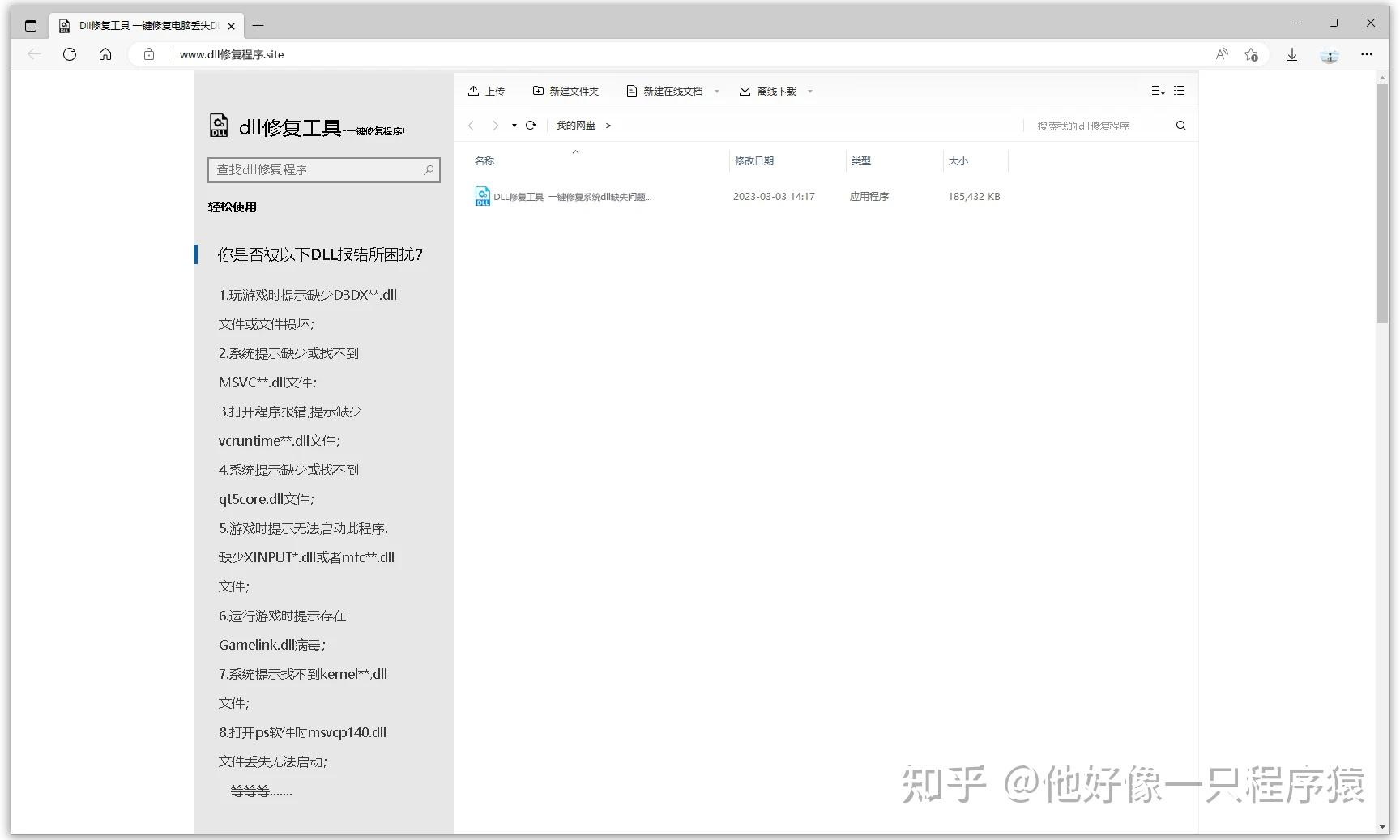1400x840 pixels.
Task: Click the 离线下载 download icon
Action: [x=745, y=91]
